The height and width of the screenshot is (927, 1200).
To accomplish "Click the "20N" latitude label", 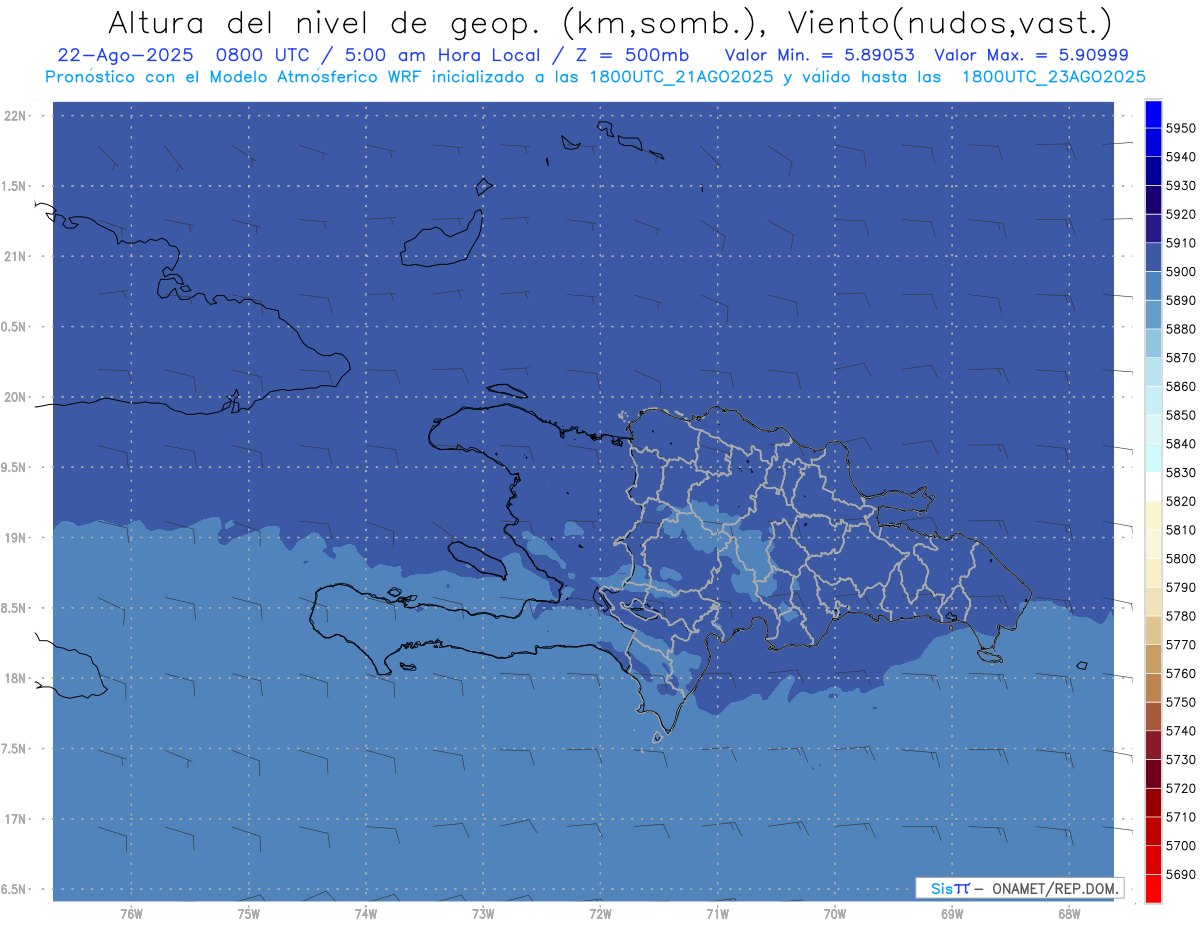I will click(17, 397).
